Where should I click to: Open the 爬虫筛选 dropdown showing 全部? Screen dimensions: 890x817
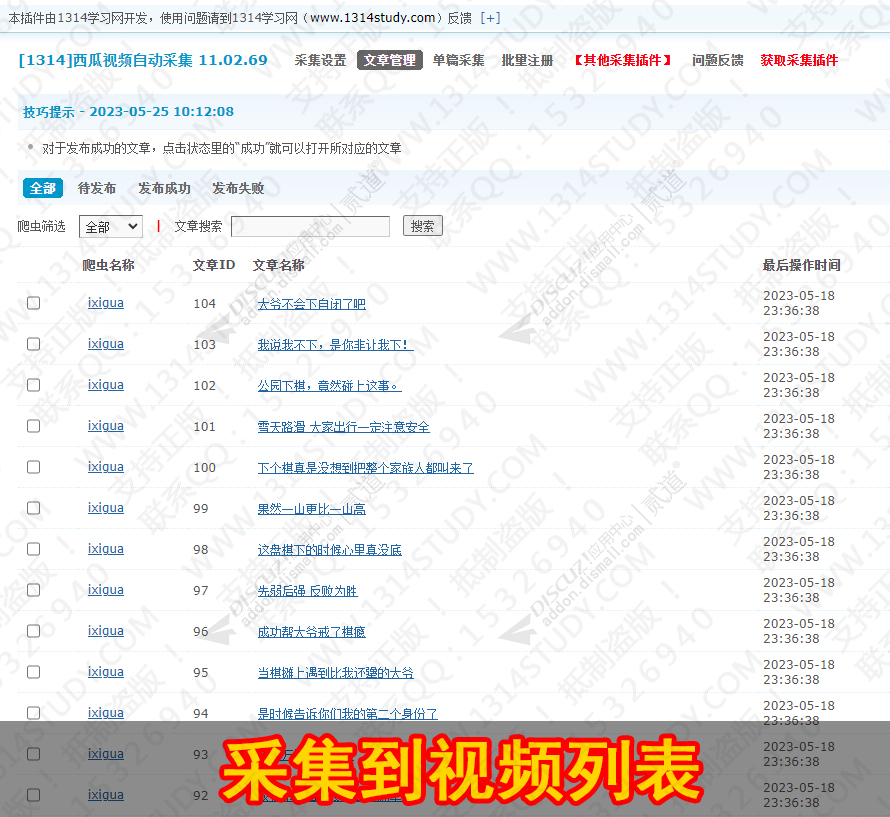(x=111, y=227)
